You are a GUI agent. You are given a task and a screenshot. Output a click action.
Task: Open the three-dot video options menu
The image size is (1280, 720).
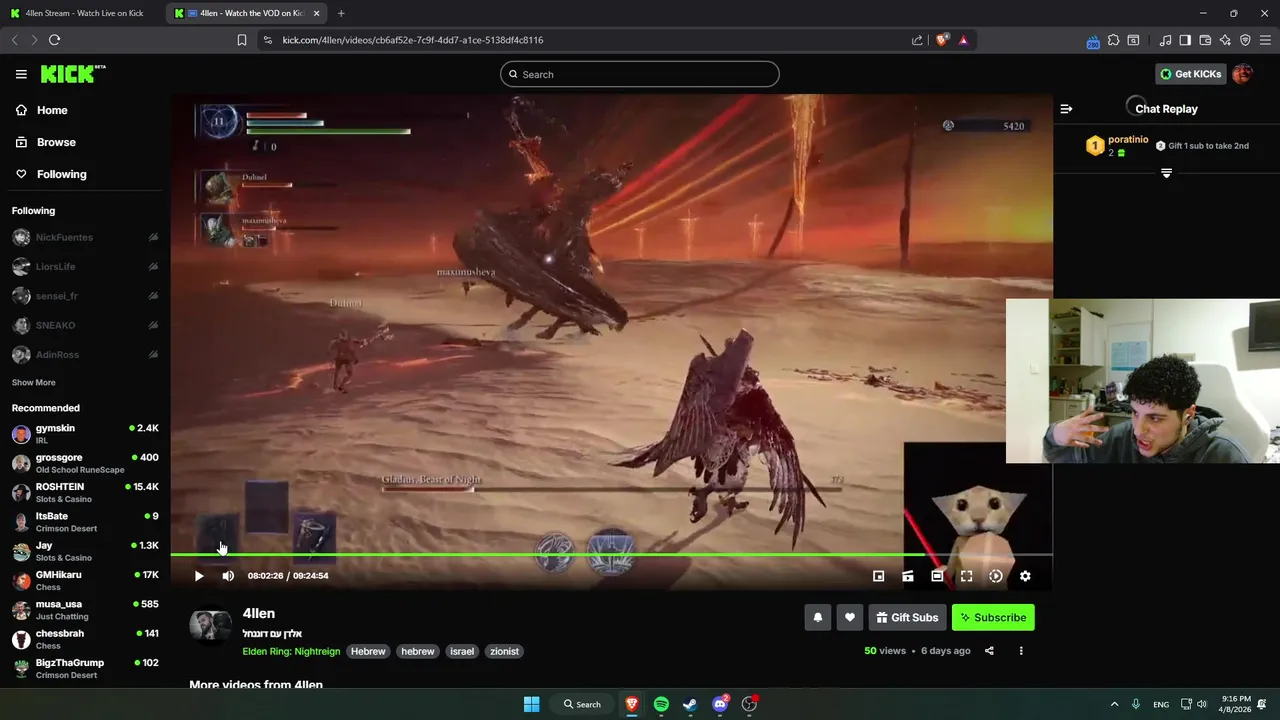coord(1021,651)
